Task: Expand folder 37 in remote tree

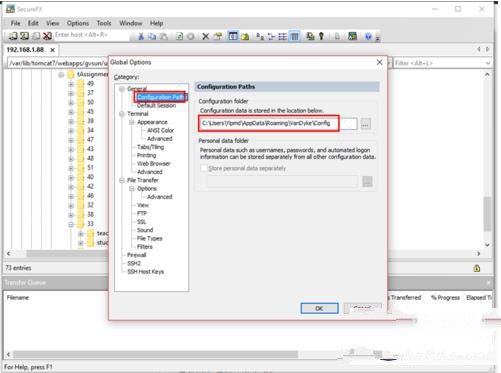Action: pyautogui.click(x=71, y=93)
